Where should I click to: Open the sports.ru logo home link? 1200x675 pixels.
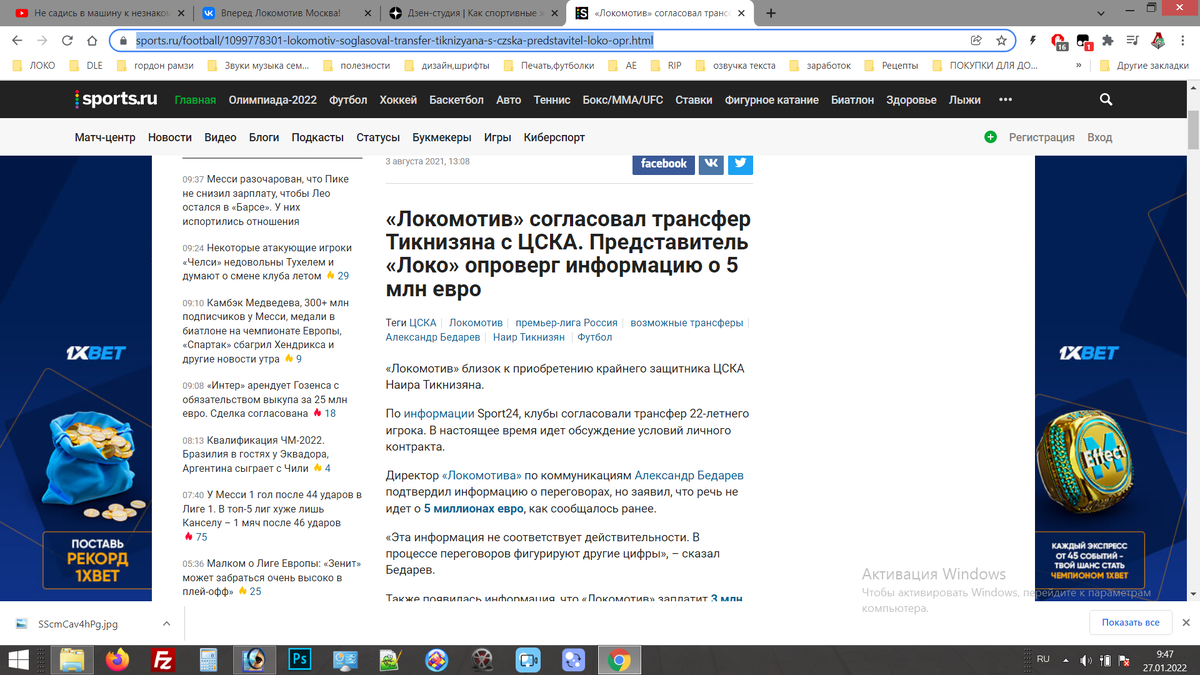(x=117, y=100)
